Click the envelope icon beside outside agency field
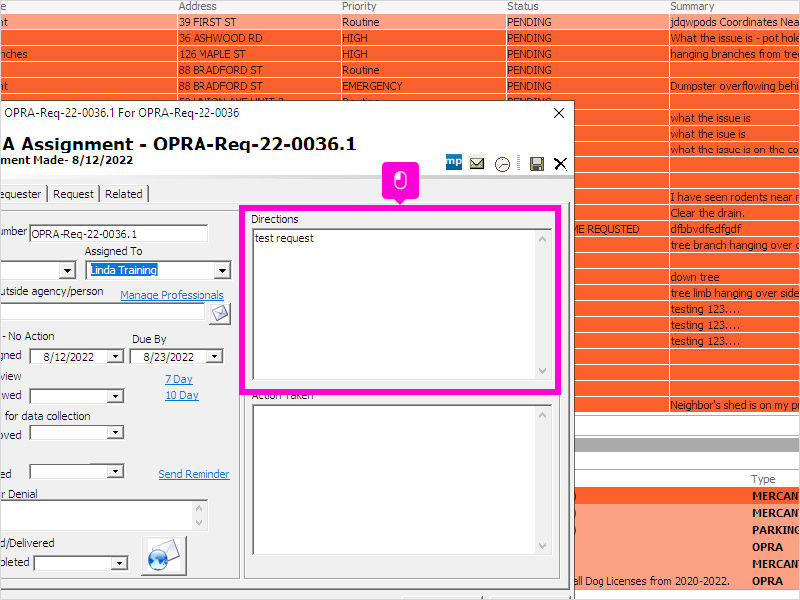This screenshot has width=800, height=600. point(220,313)
